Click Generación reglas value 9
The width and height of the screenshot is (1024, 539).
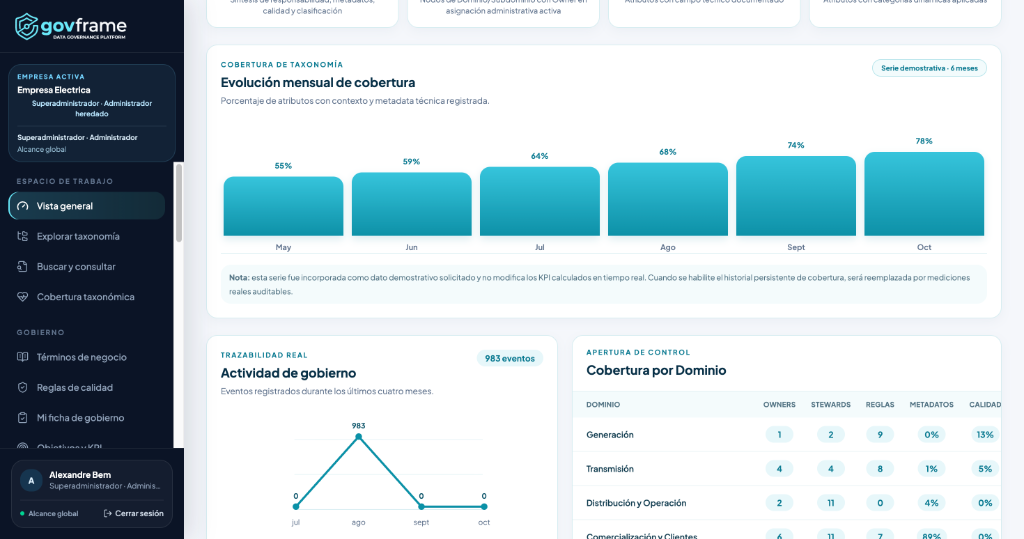tap(880, 434)
